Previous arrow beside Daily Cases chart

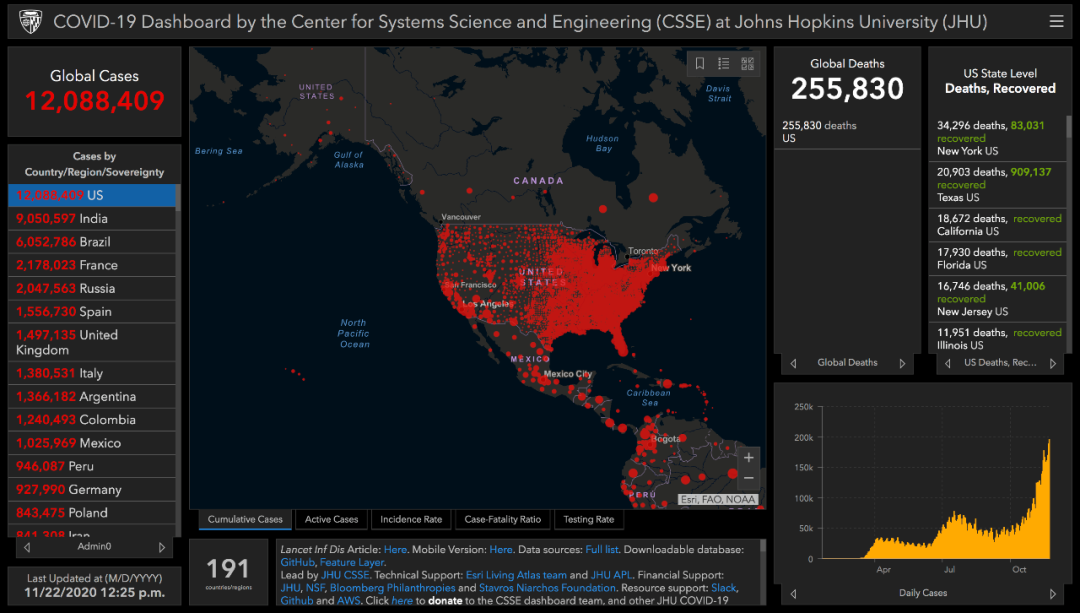[x=793, y=594]
